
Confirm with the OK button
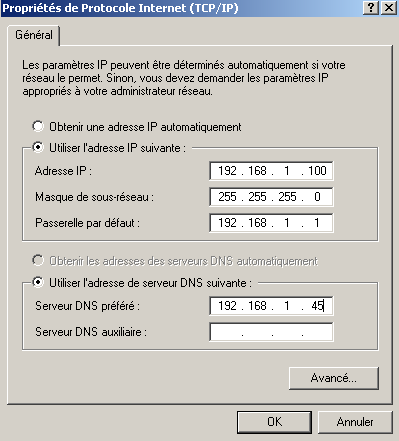pyautogui.click(x=274, y=422)
